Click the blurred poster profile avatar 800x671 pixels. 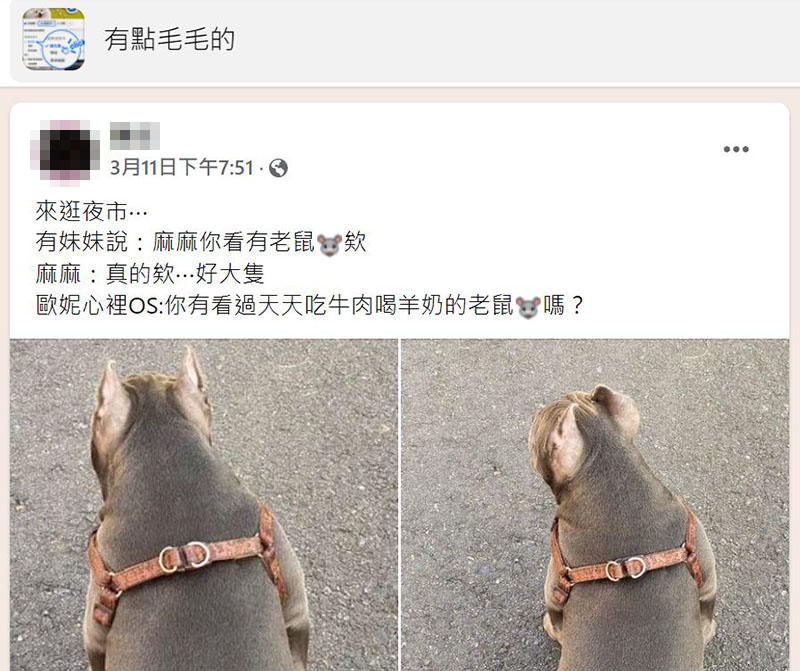[x=65, y=151]
